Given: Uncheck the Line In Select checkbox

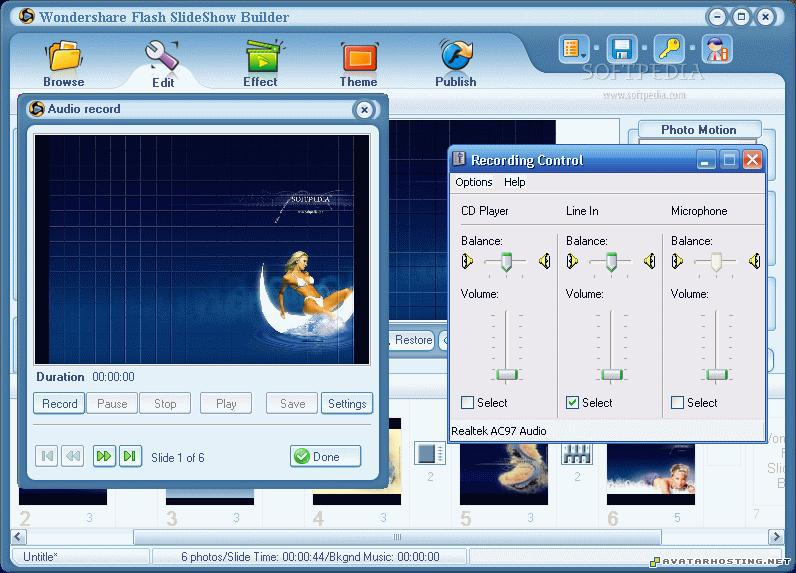Looking at the screenshot, I should pos(573,402).
